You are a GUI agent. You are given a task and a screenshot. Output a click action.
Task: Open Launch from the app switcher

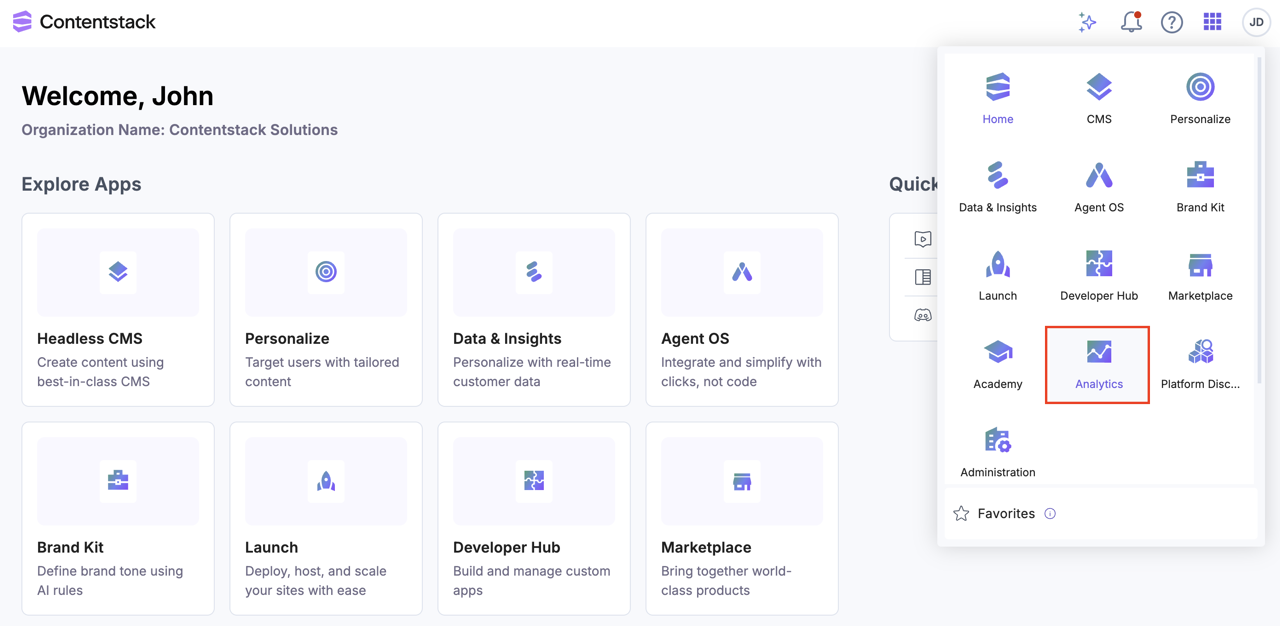coord(997,276)
